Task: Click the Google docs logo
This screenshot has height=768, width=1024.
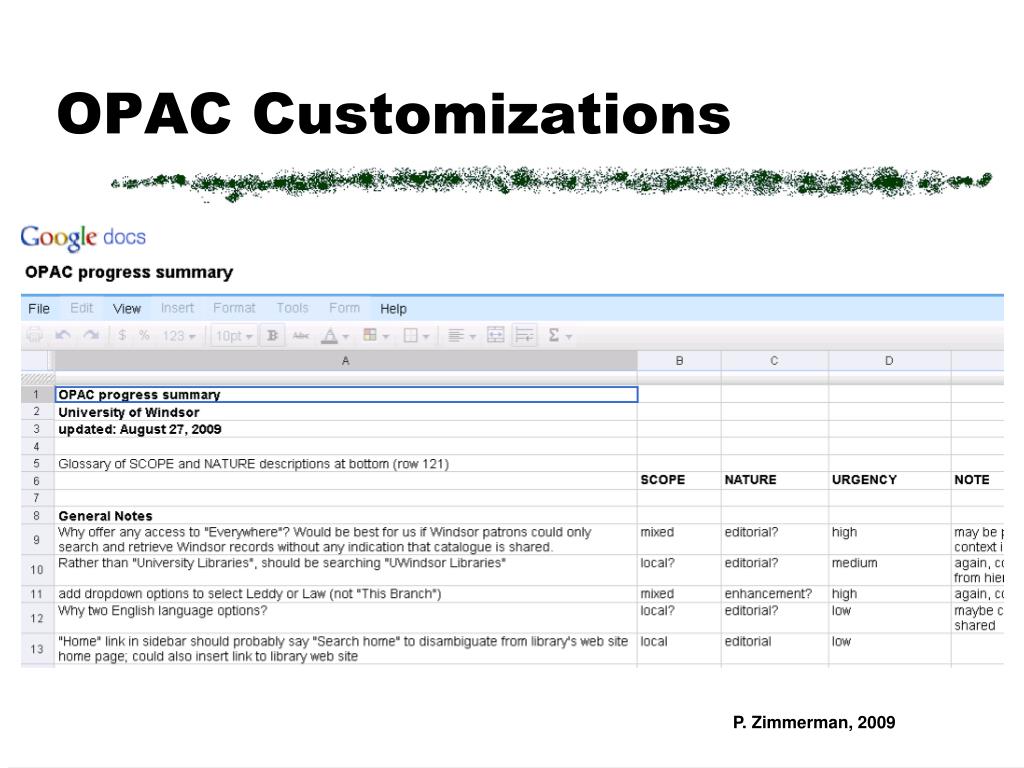Action: (83, 238)
